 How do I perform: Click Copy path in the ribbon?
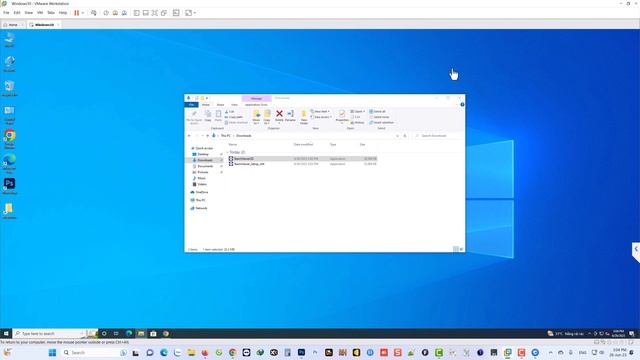(234, 117)
